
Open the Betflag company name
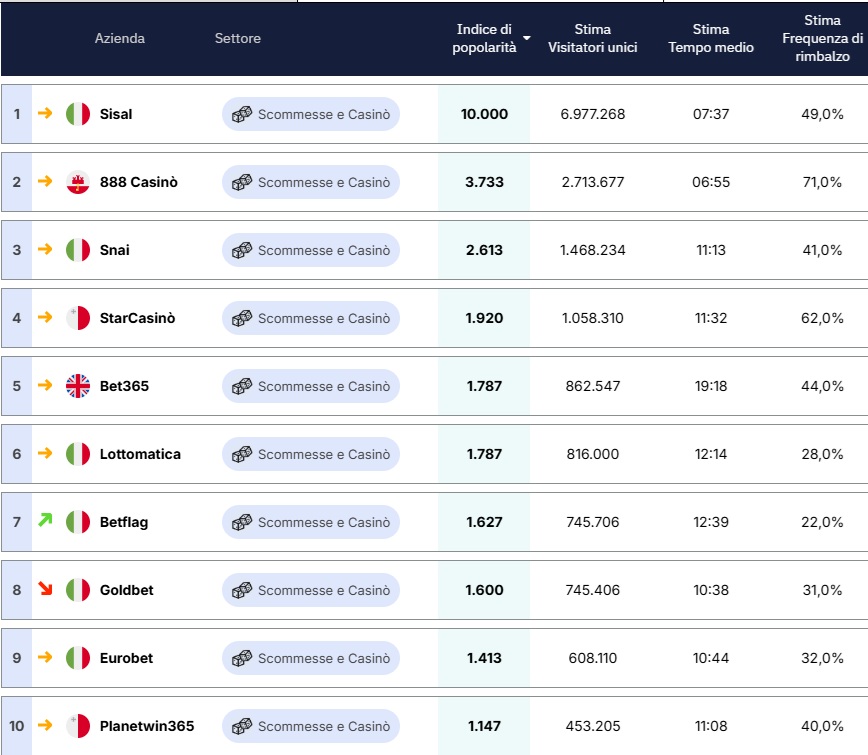[x=124, y=522]
